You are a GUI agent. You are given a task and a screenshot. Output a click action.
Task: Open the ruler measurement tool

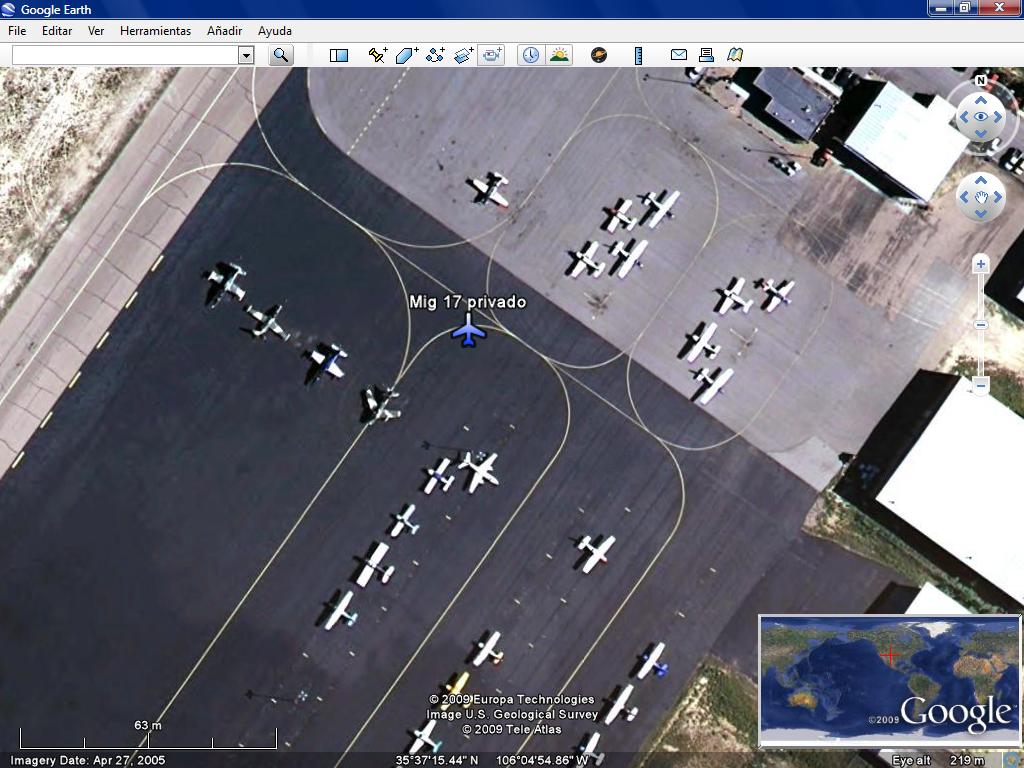click(638, 55)
